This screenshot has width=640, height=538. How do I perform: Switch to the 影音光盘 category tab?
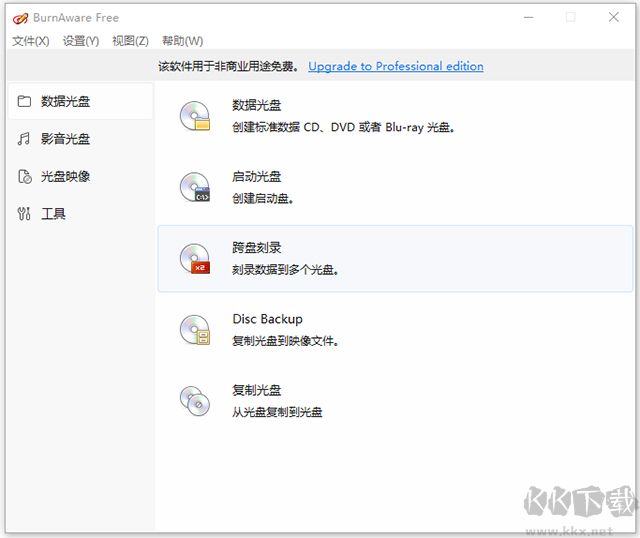point(66,139)
